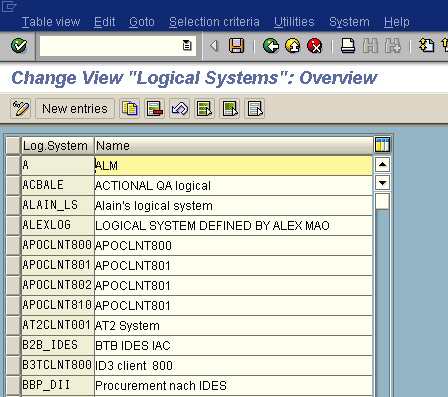
Task: Select row marker for AT2CLNT001
Action: click(x=13, y=325)
